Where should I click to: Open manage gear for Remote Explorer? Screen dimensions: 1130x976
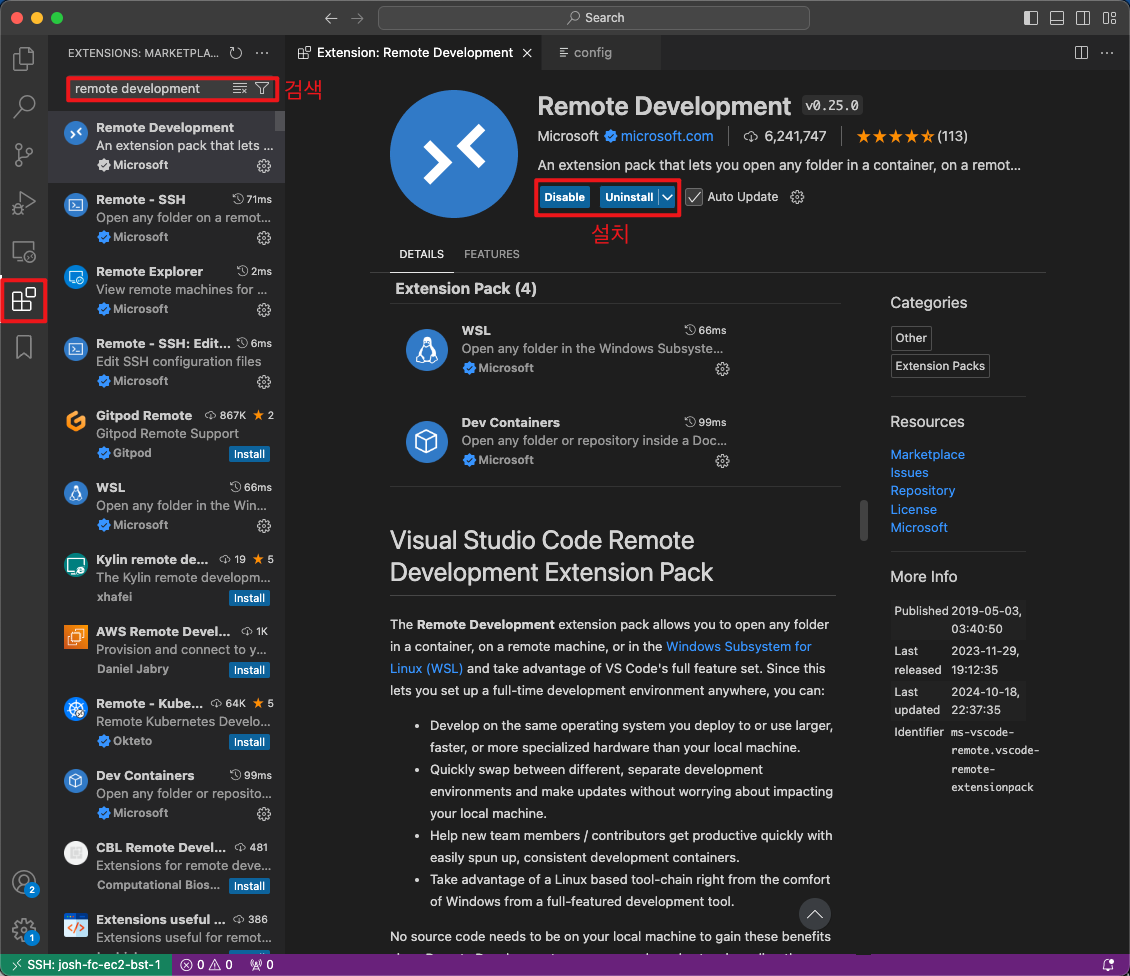pos(264,310)
